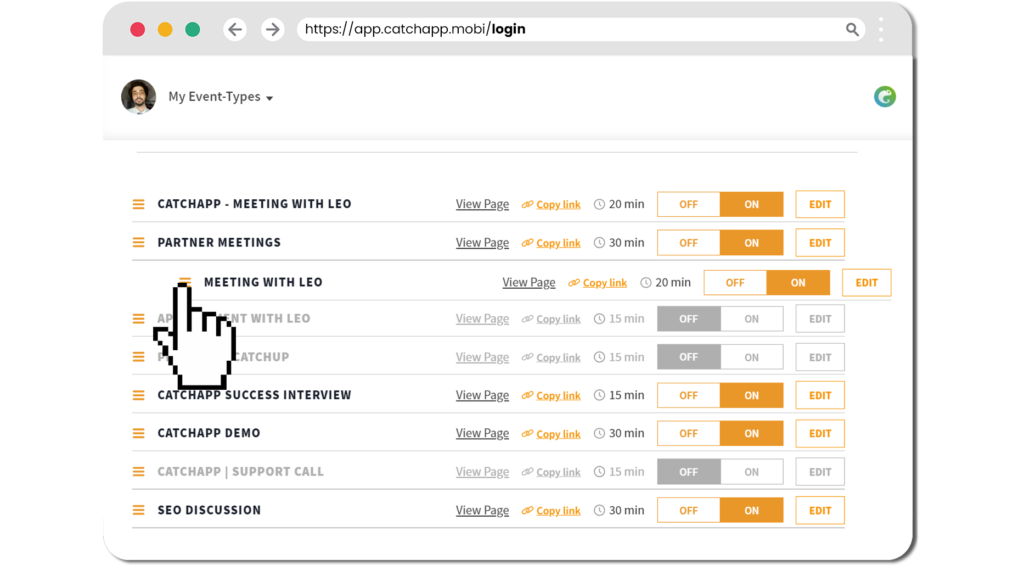
Task: Switch the dragged Meeting with Leo row to OFF
Action: click(735, 283)
